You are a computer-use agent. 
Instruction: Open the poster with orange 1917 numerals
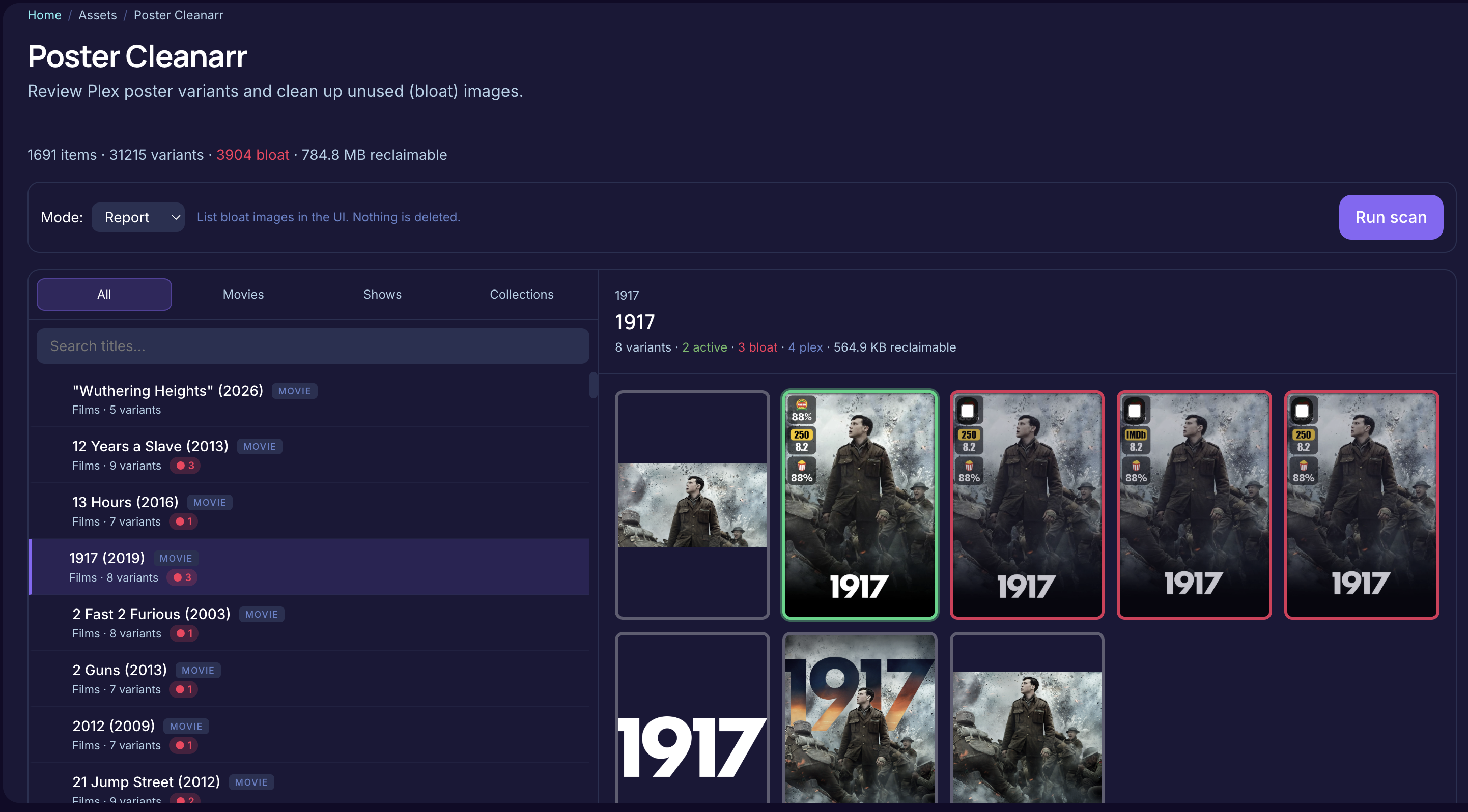click(x=859, y=718)
